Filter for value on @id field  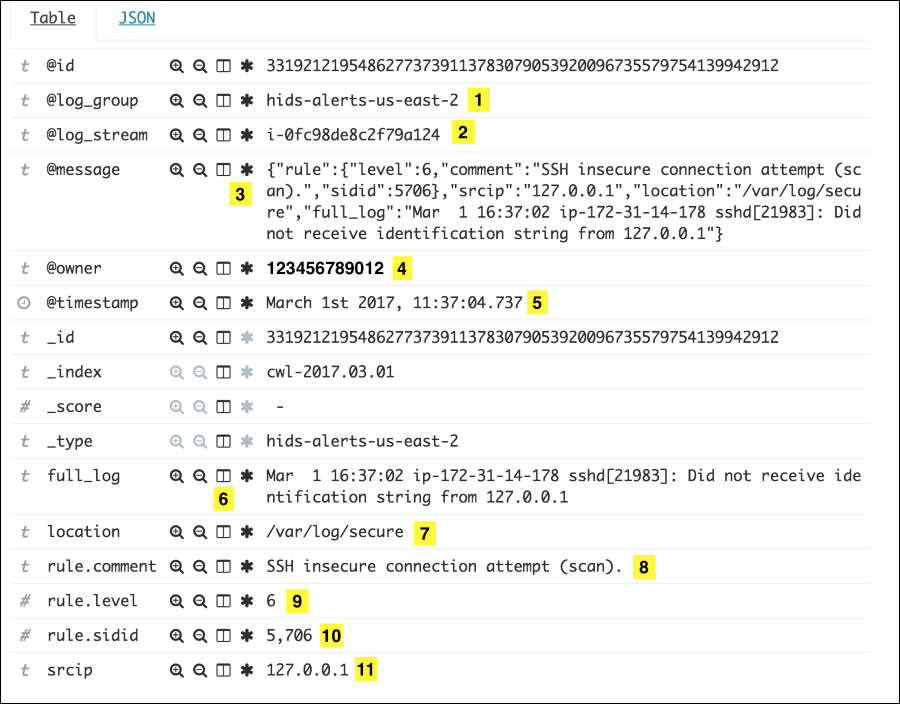(176, 66)
